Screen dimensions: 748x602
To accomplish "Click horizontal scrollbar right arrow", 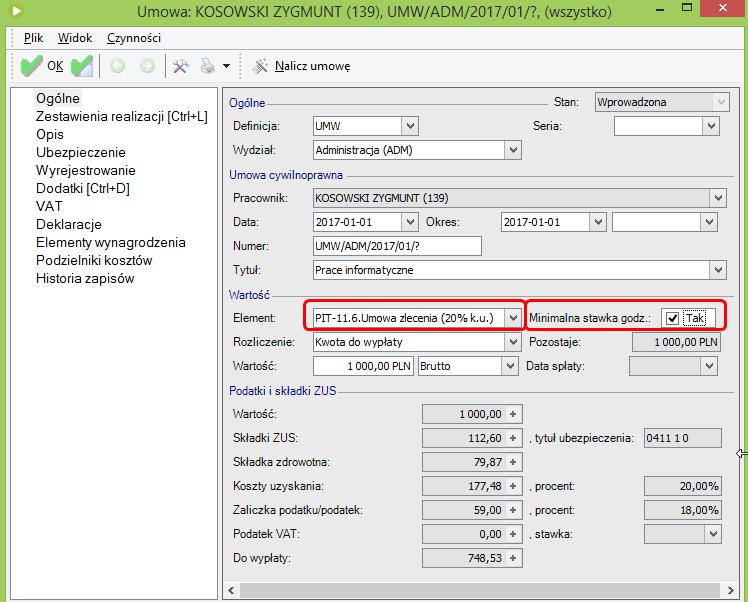I will 730,591.
